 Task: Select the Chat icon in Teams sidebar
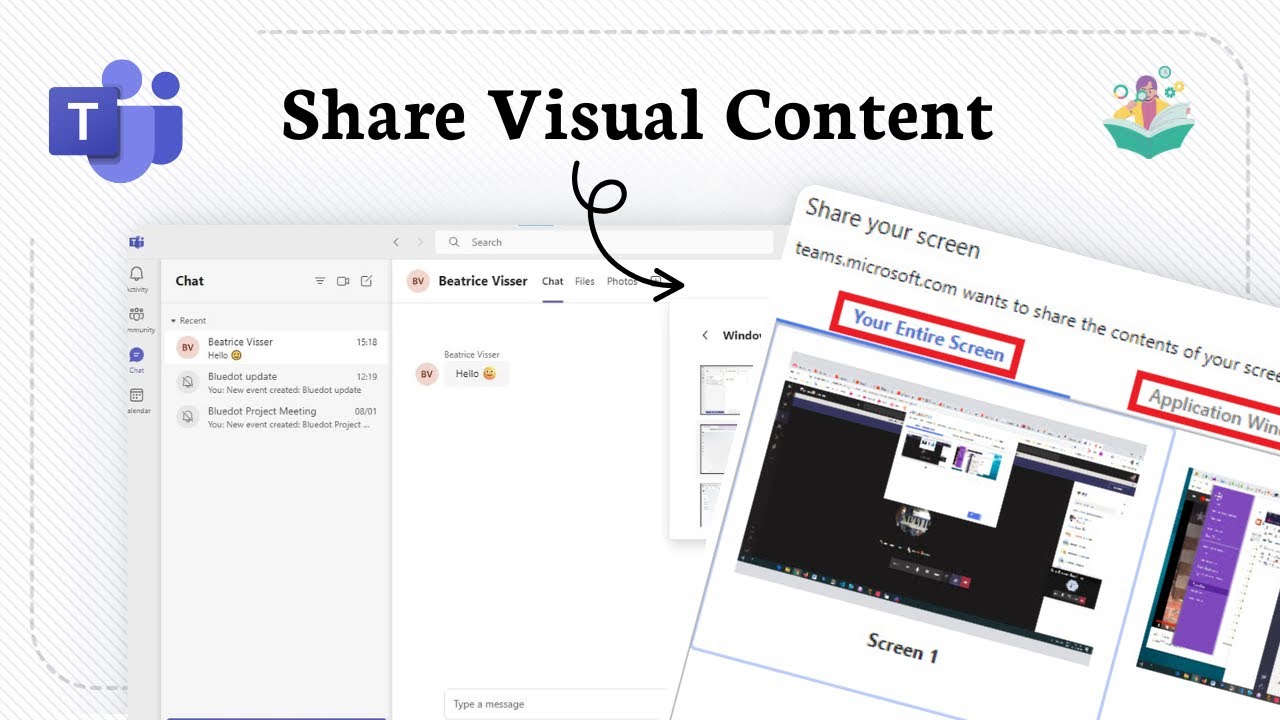(137, 355)
